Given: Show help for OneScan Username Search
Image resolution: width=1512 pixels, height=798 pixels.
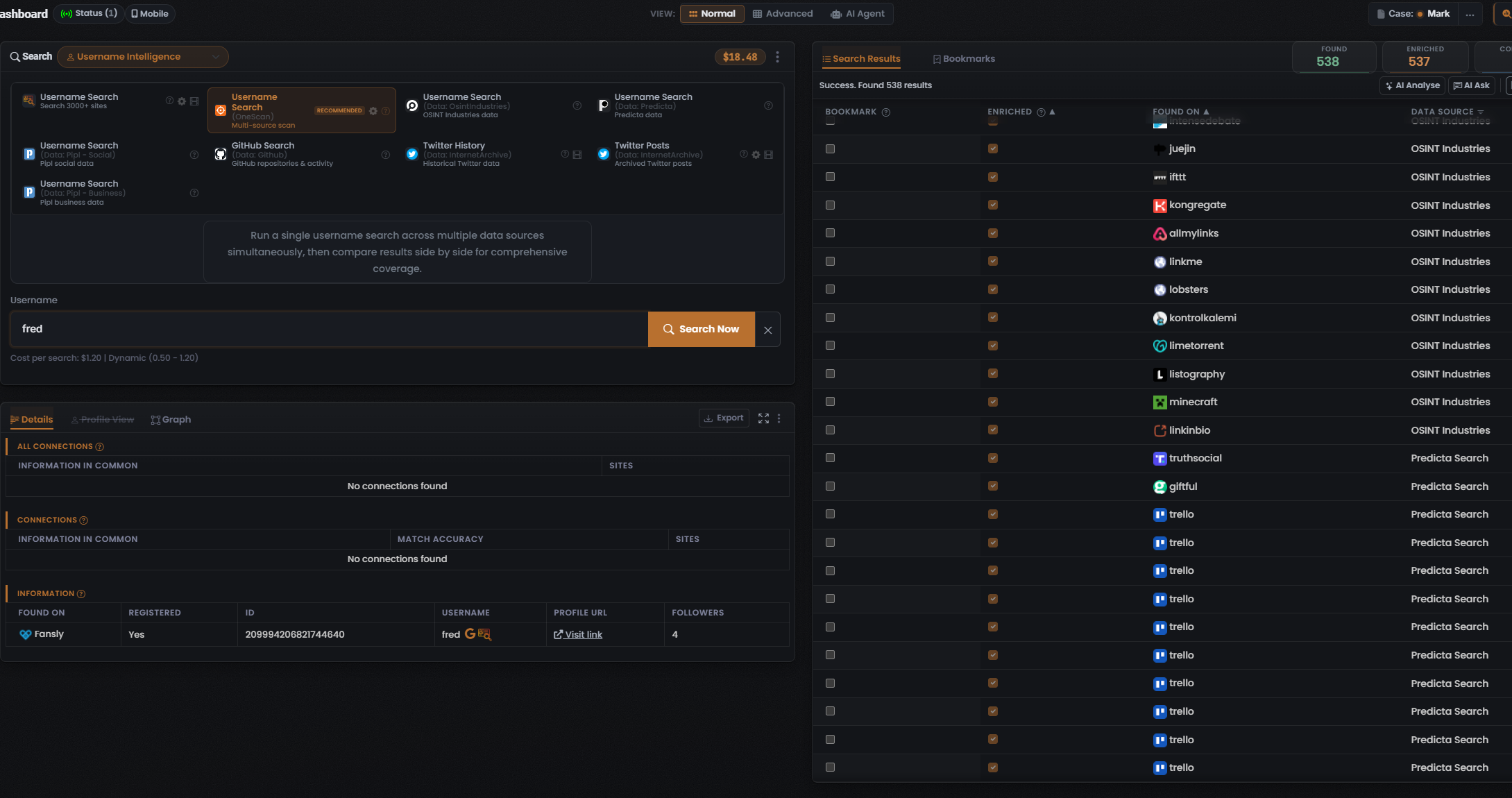Looking at the screenshot, I should (386, 111).
